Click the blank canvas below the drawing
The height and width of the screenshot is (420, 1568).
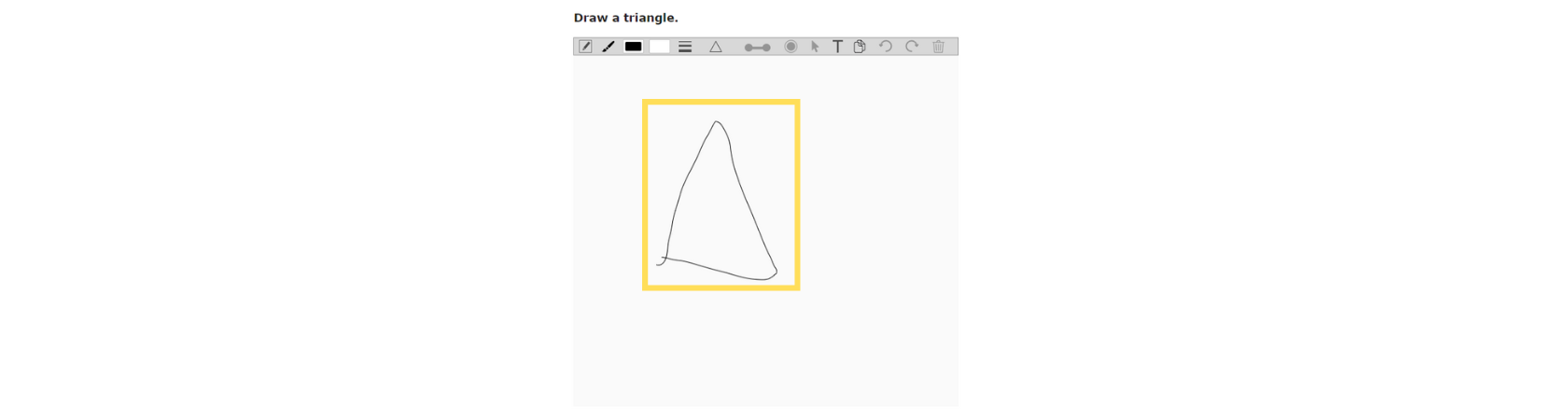765,350
